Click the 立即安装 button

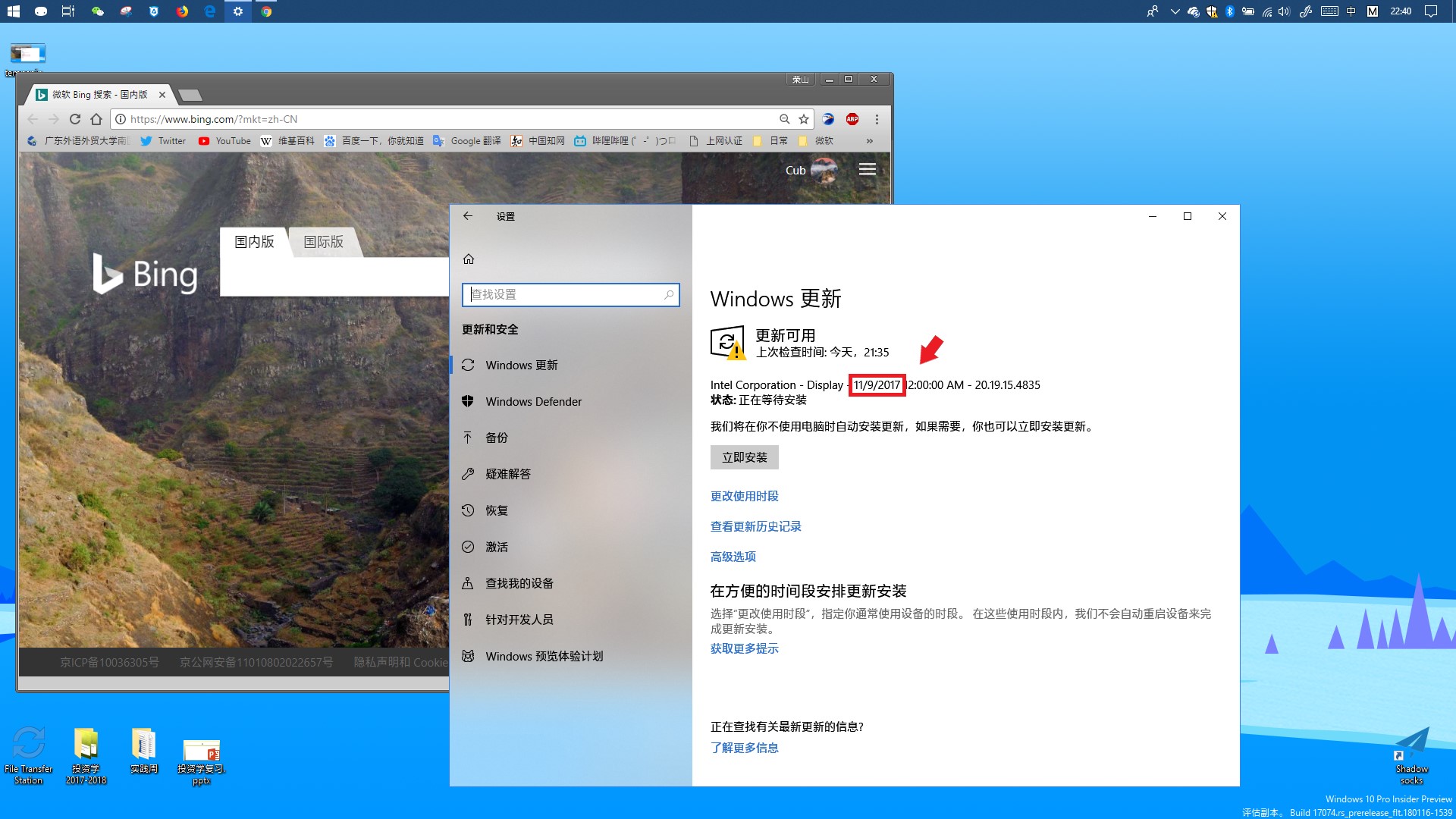pyautogui.click(x=744, y=457)
